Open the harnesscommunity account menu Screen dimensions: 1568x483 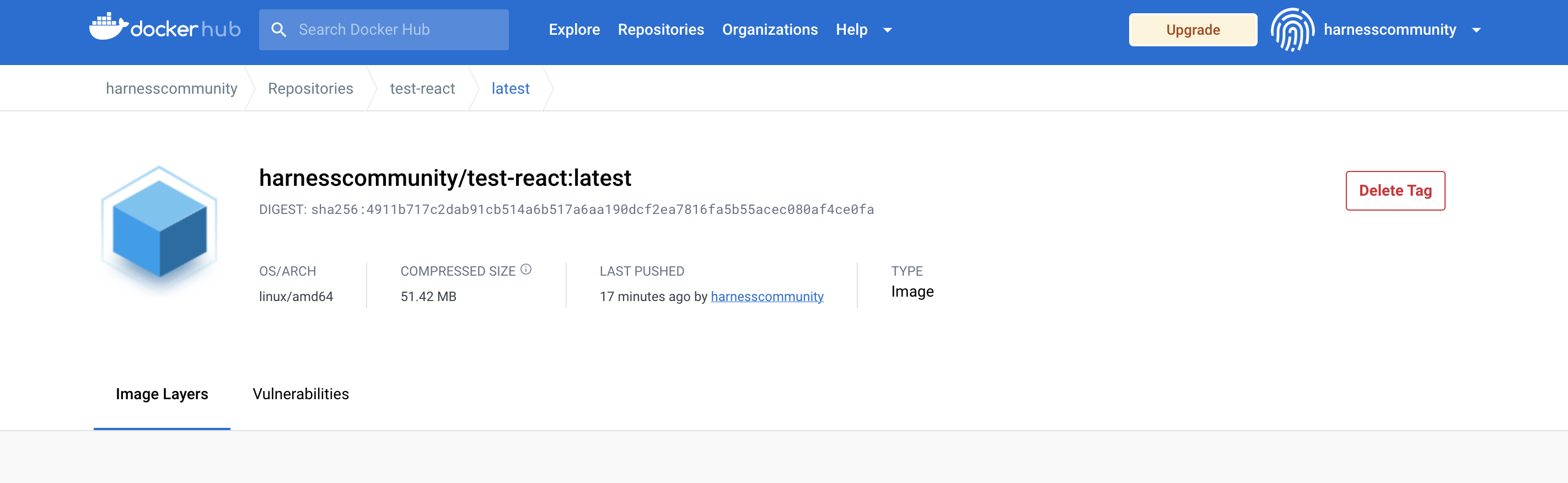click(1390, 30)
